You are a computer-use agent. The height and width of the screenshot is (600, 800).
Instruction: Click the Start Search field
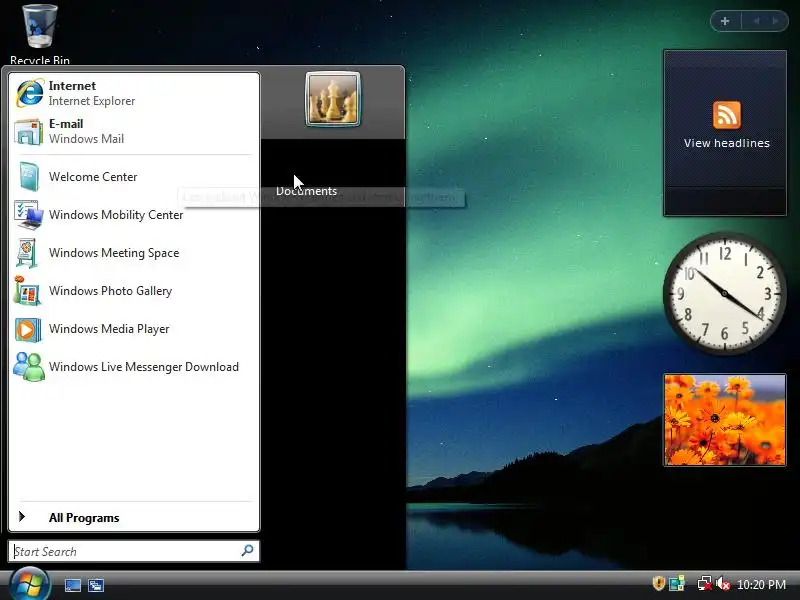[134, 552]
